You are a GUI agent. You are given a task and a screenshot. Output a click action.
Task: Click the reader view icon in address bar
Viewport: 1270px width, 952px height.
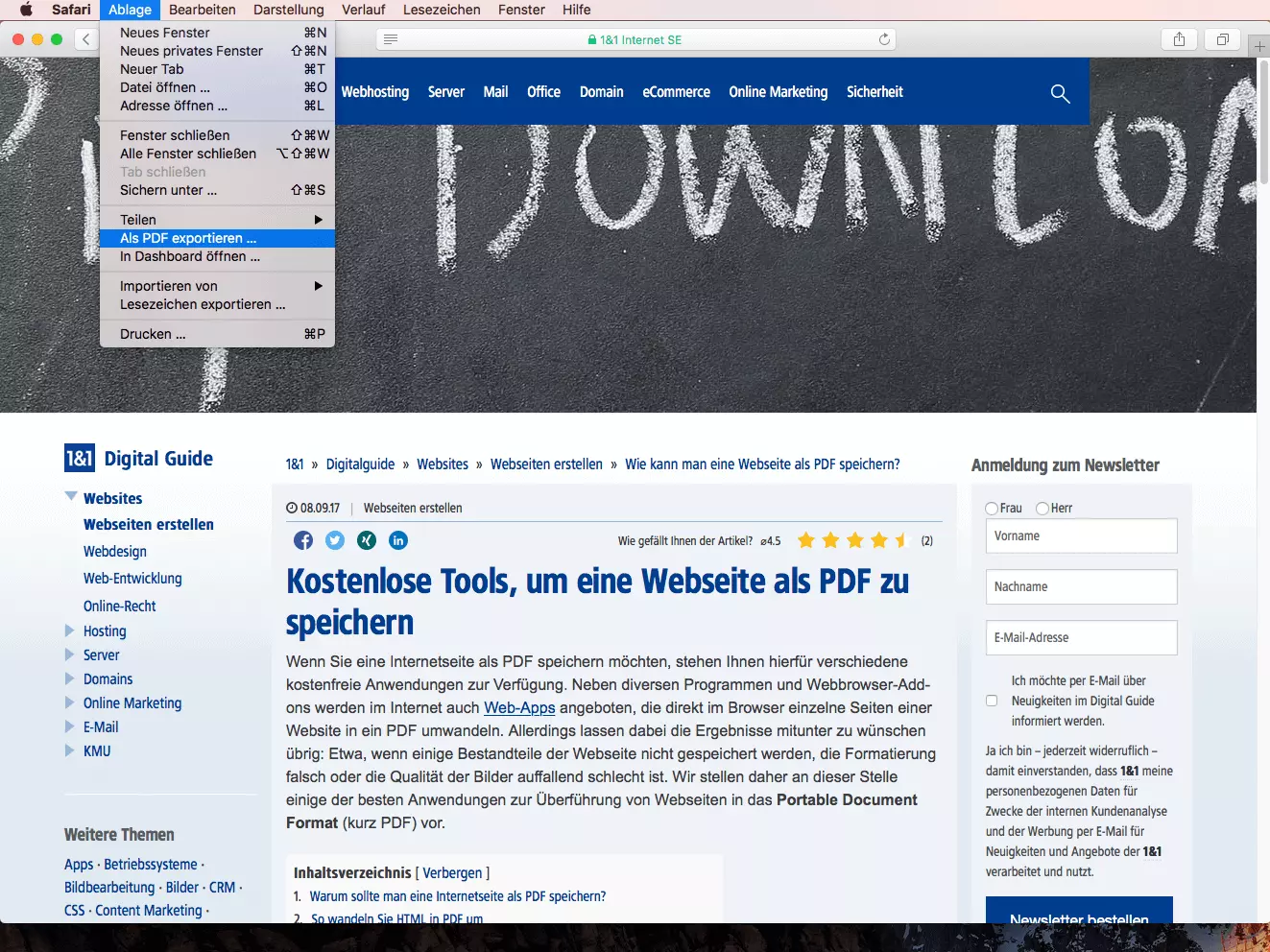[391, 39]
